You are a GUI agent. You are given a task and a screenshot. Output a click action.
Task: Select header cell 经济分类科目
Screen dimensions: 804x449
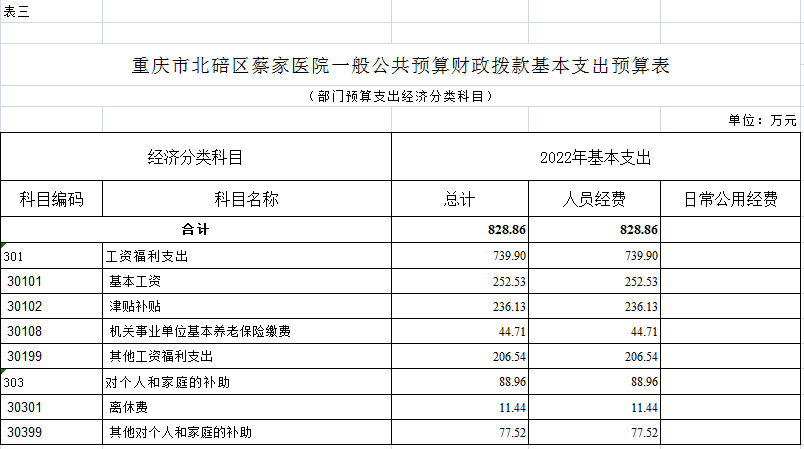[x=195, y=157]
